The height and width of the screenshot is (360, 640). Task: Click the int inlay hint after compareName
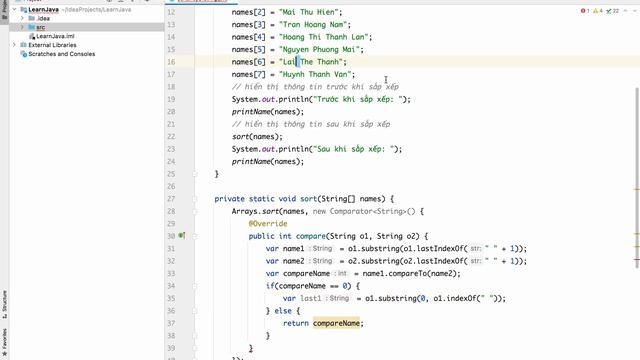coord(340,273)
